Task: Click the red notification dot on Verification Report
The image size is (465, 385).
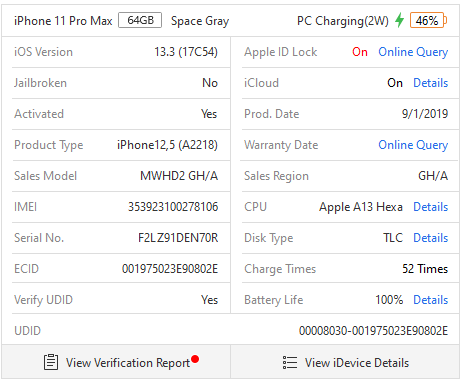Action: 195,359
